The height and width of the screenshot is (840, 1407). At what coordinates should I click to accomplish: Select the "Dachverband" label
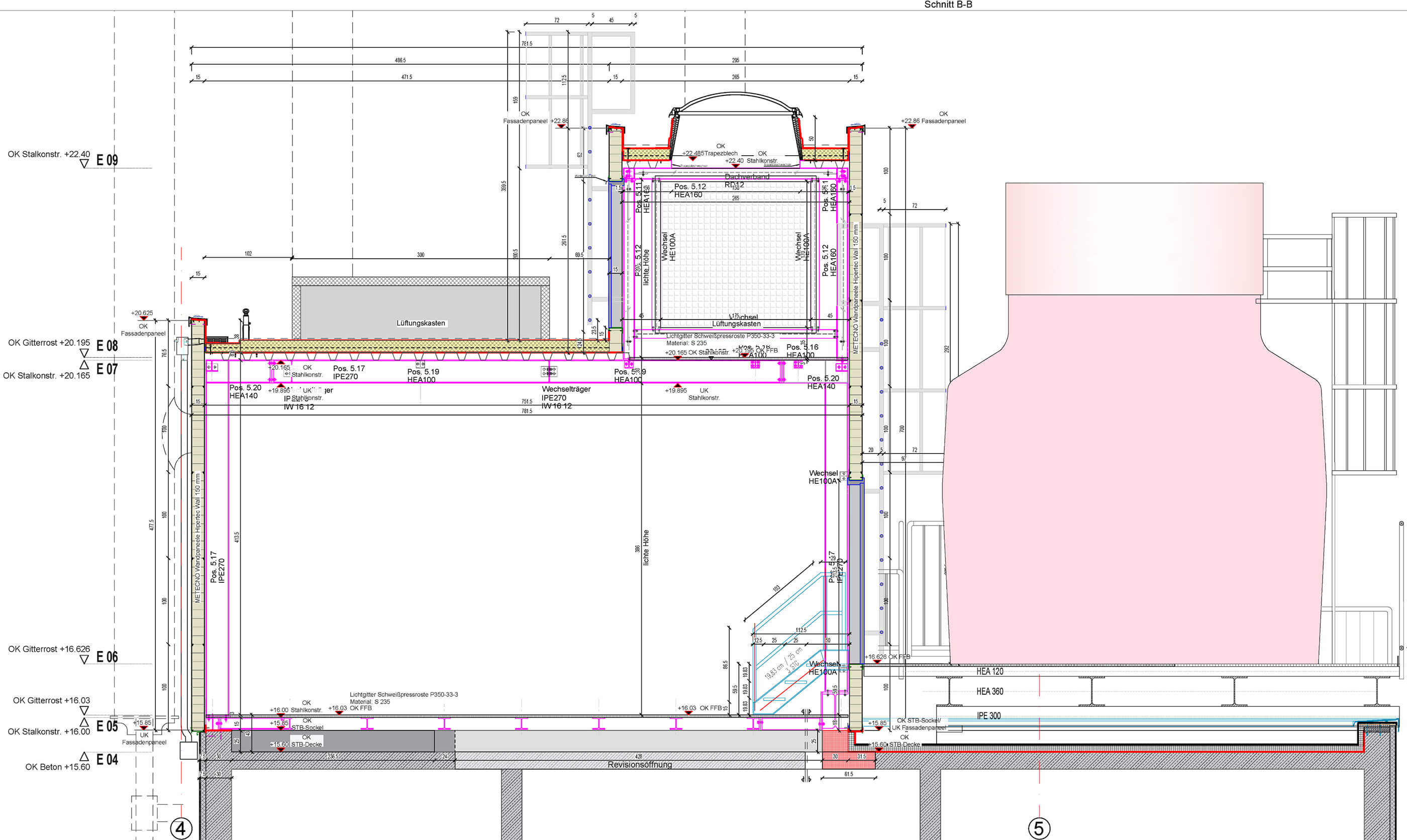pos(747,177)
